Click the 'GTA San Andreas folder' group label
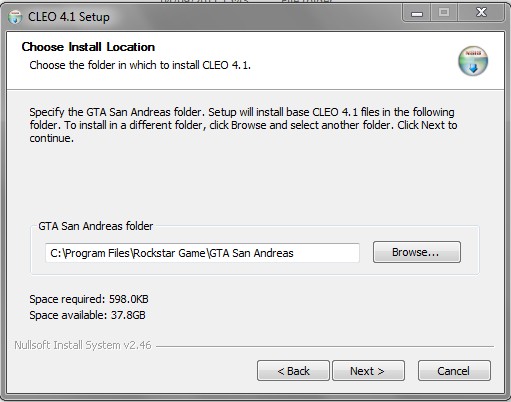Viewport: 511px width, 402px height. click(x=96, y=226)
